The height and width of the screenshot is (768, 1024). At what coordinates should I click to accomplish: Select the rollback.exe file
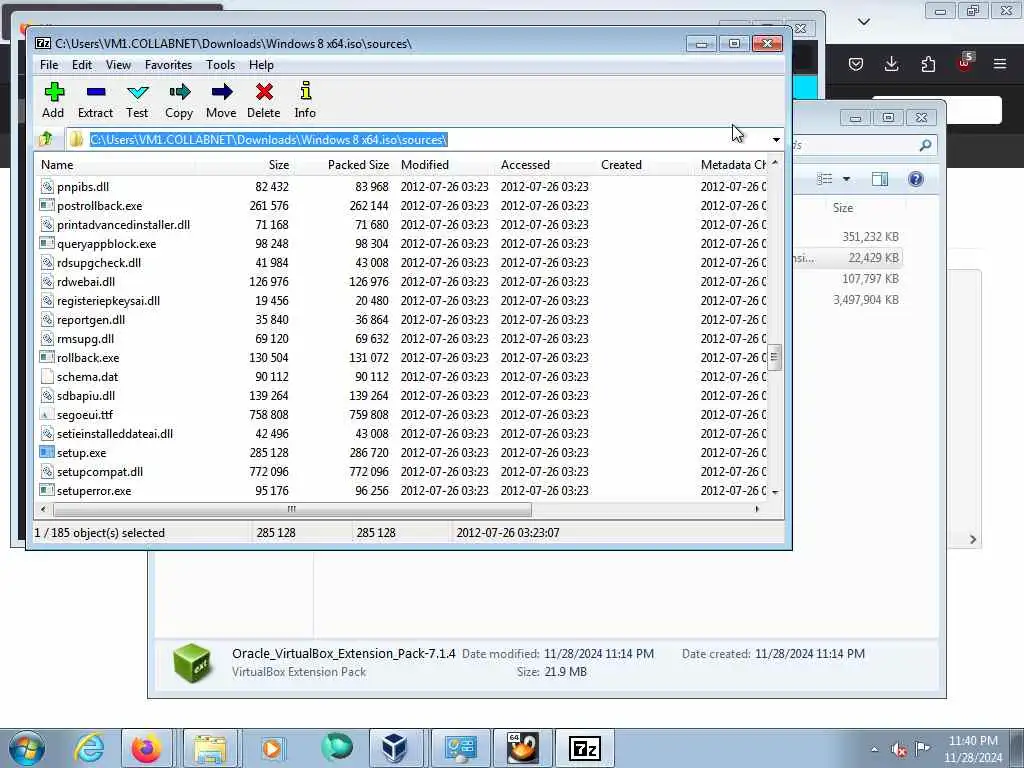(x=88, y=357)
